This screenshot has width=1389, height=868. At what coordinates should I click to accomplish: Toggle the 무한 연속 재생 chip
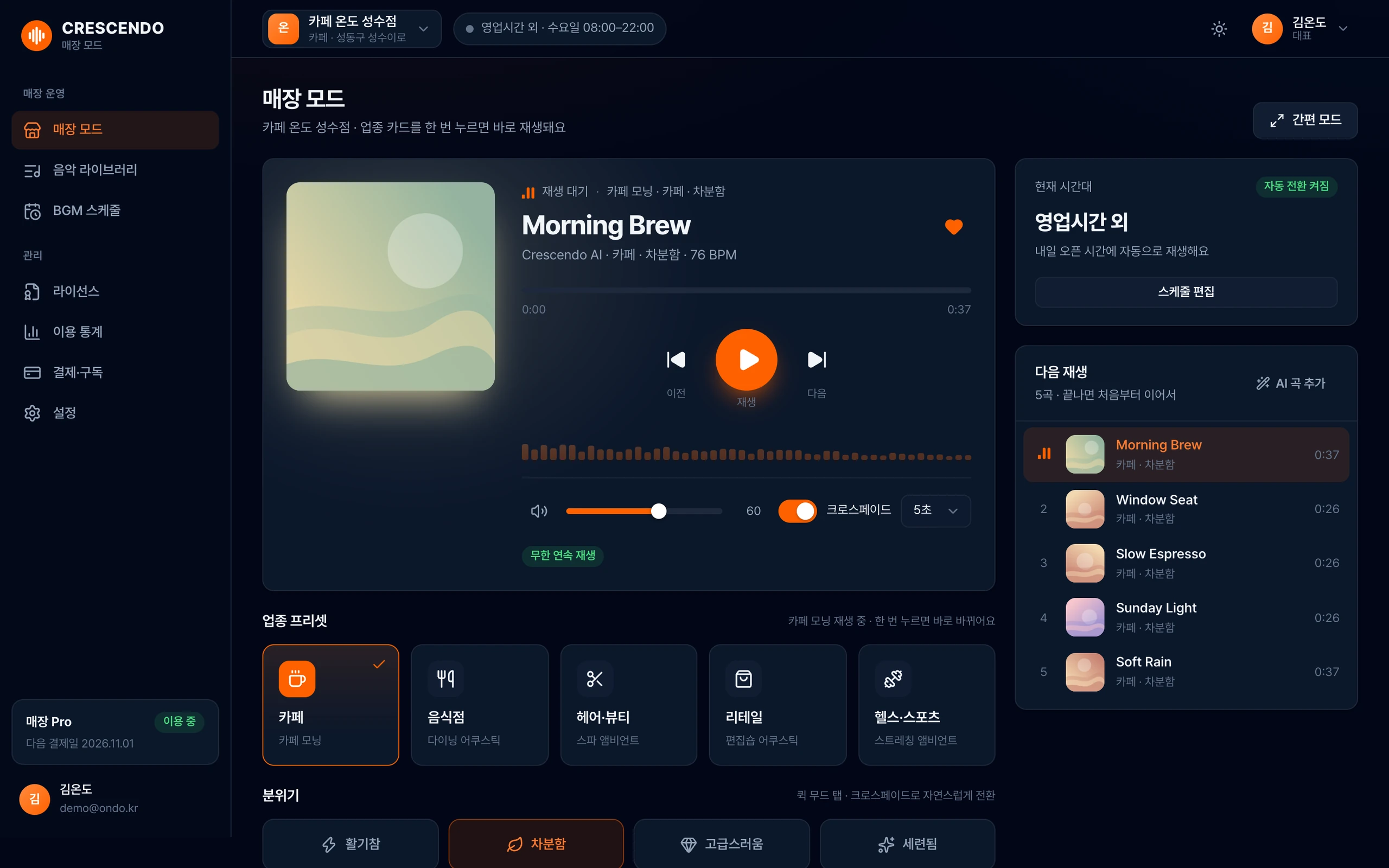pos(563,556)
